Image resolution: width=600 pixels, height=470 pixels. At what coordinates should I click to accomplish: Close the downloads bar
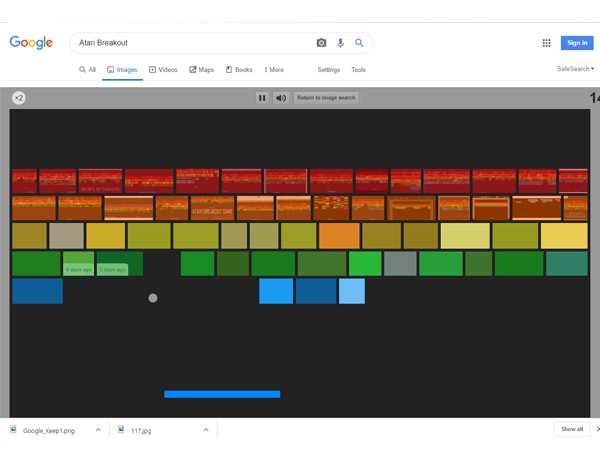click(590, 429)
